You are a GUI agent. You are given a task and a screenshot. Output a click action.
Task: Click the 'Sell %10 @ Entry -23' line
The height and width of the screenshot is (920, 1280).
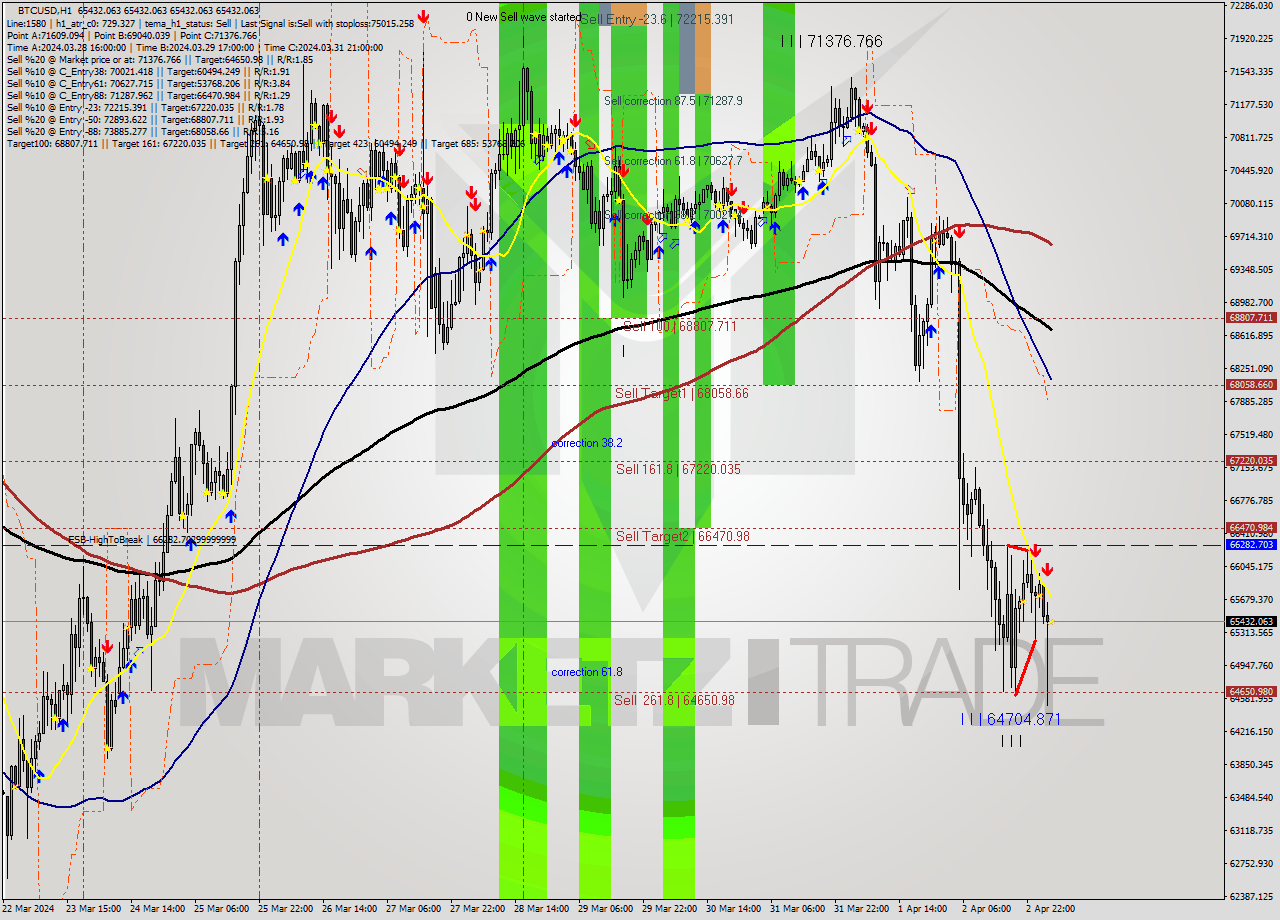click(x=146, y=107)
